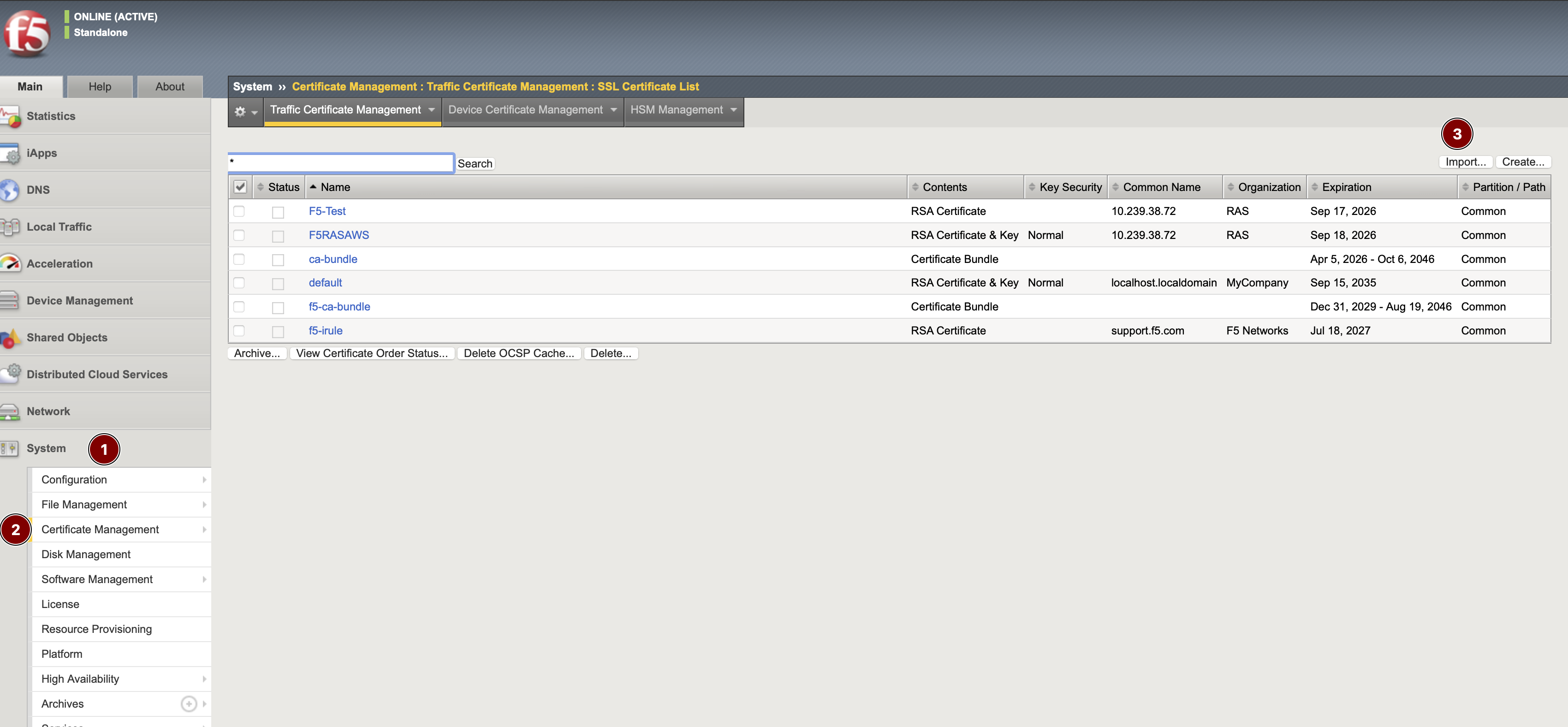Open the f5-ca-bundle certificate link

pos(339,307)
